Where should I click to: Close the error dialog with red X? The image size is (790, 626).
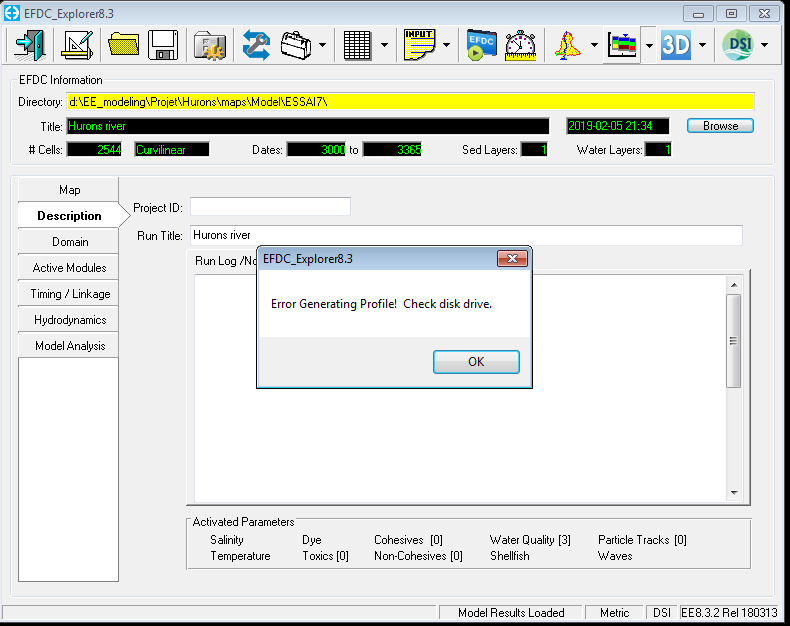point(512,259)
